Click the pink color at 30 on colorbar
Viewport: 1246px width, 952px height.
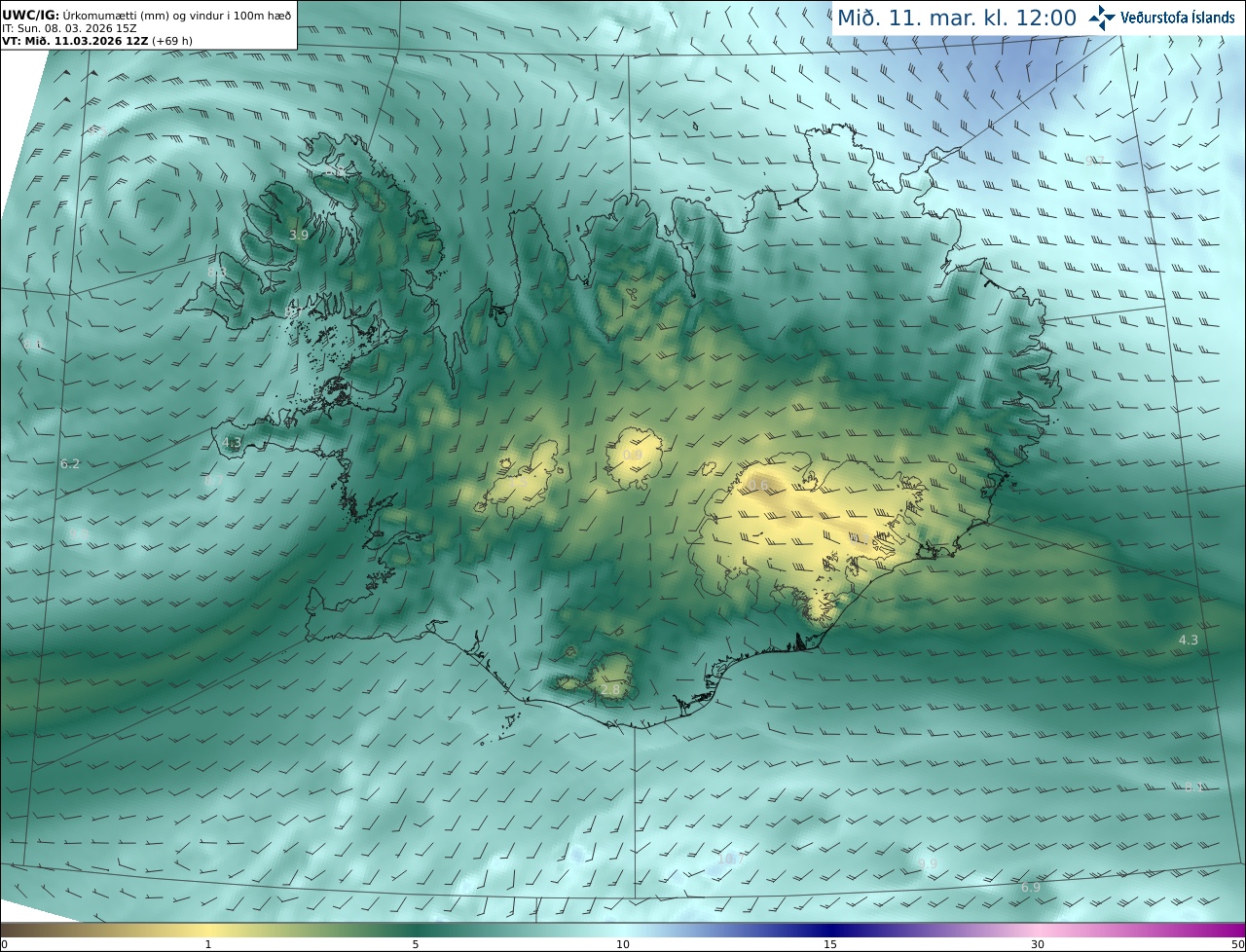[x=1038, y=930]
